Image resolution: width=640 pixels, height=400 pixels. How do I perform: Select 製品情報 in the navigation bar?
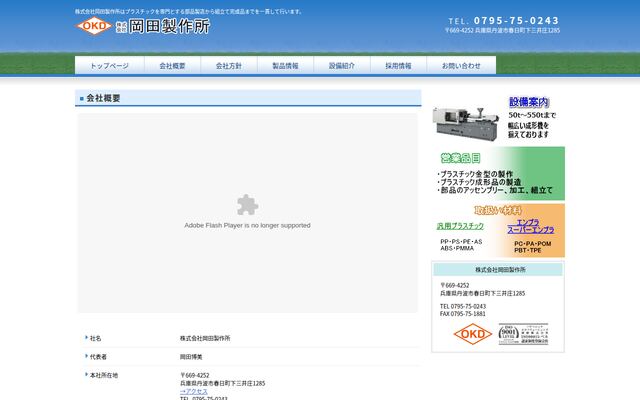pyautogui.click(x=285, y=66)
